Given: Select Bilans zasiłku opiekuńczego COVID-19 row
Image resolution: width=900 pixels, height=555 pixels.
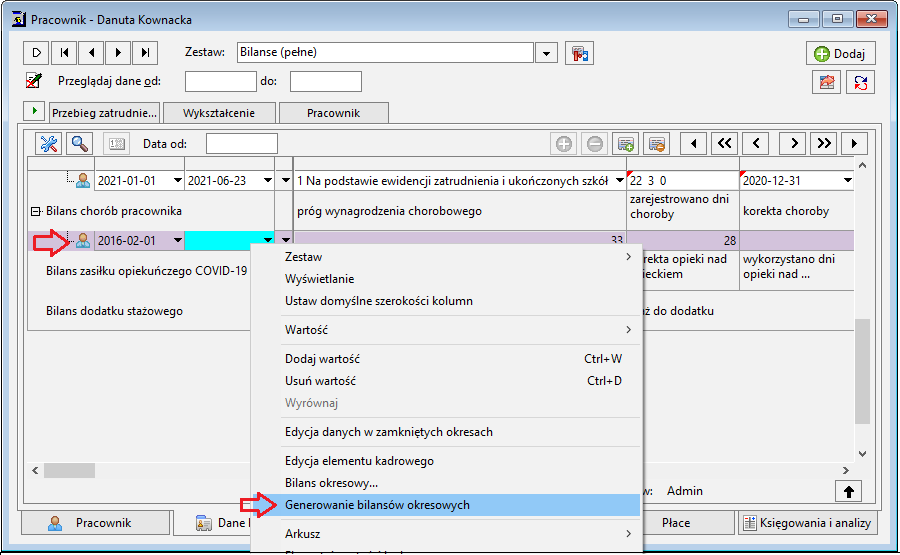Looking at the screenshot, I should tap(146, 271).
